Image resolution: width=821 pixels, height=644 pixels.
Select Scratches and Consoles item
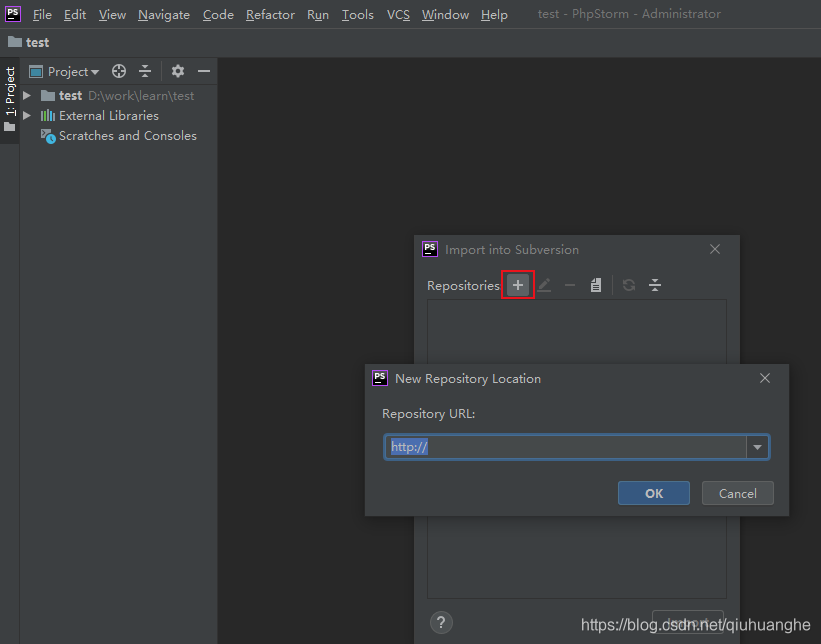click(119, 136)
